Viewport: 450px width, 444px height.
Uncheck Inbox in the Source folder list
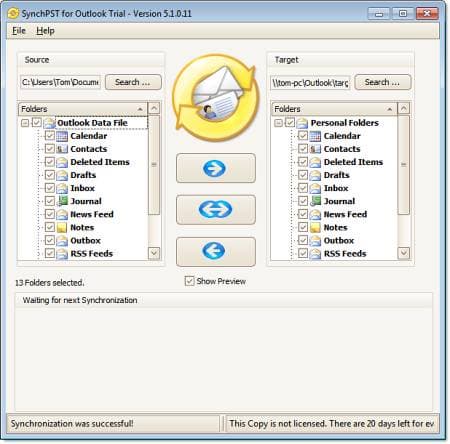click(50, 188)
